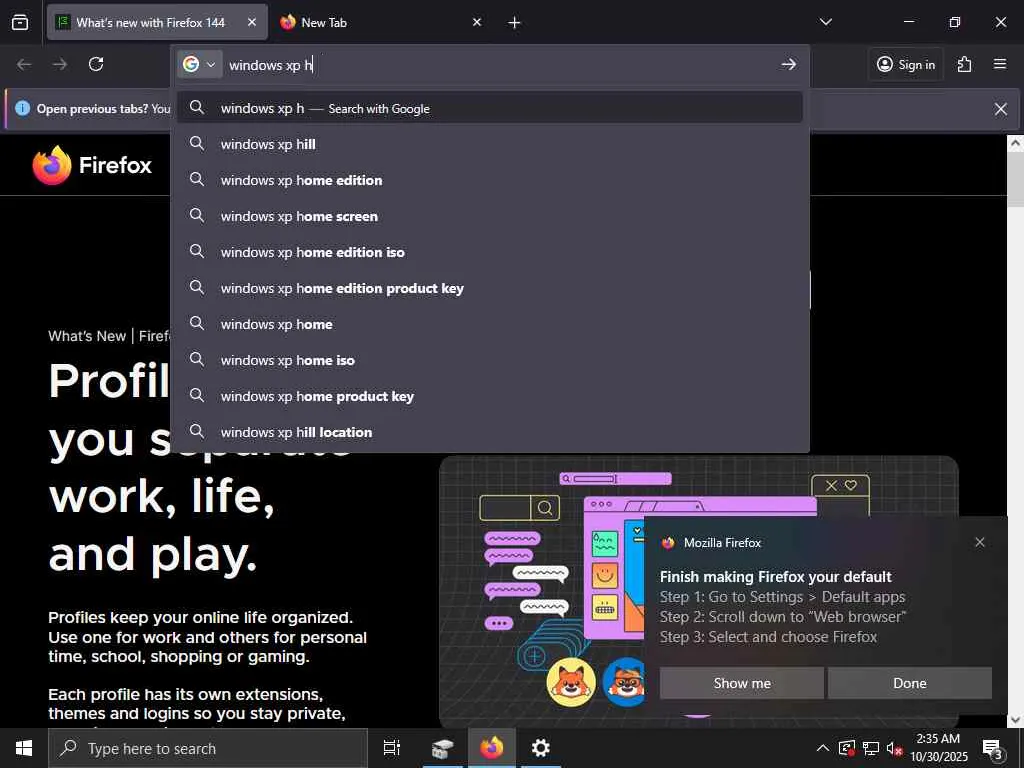The width and height of the screenshot is (1024, 768).
Task: Close the Mozilla Firefox notification popup
Action: 980,542
